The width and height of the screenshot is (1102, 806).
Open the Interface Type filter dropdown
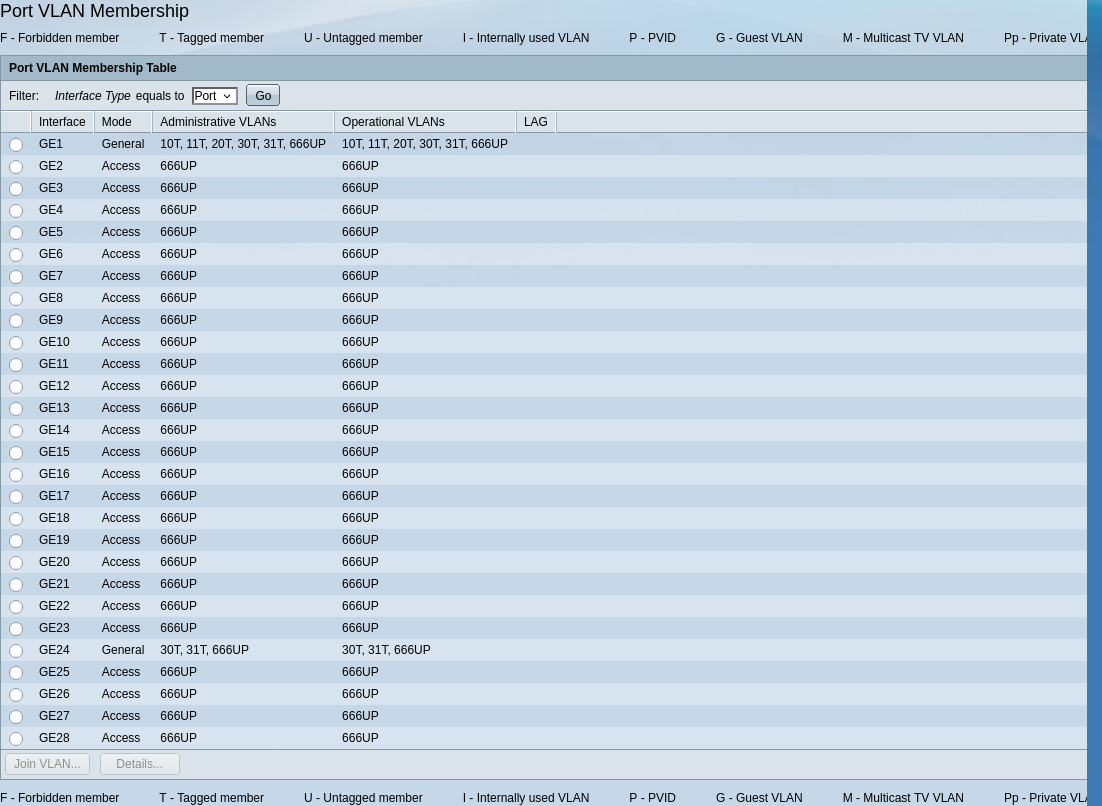point(214,96)
